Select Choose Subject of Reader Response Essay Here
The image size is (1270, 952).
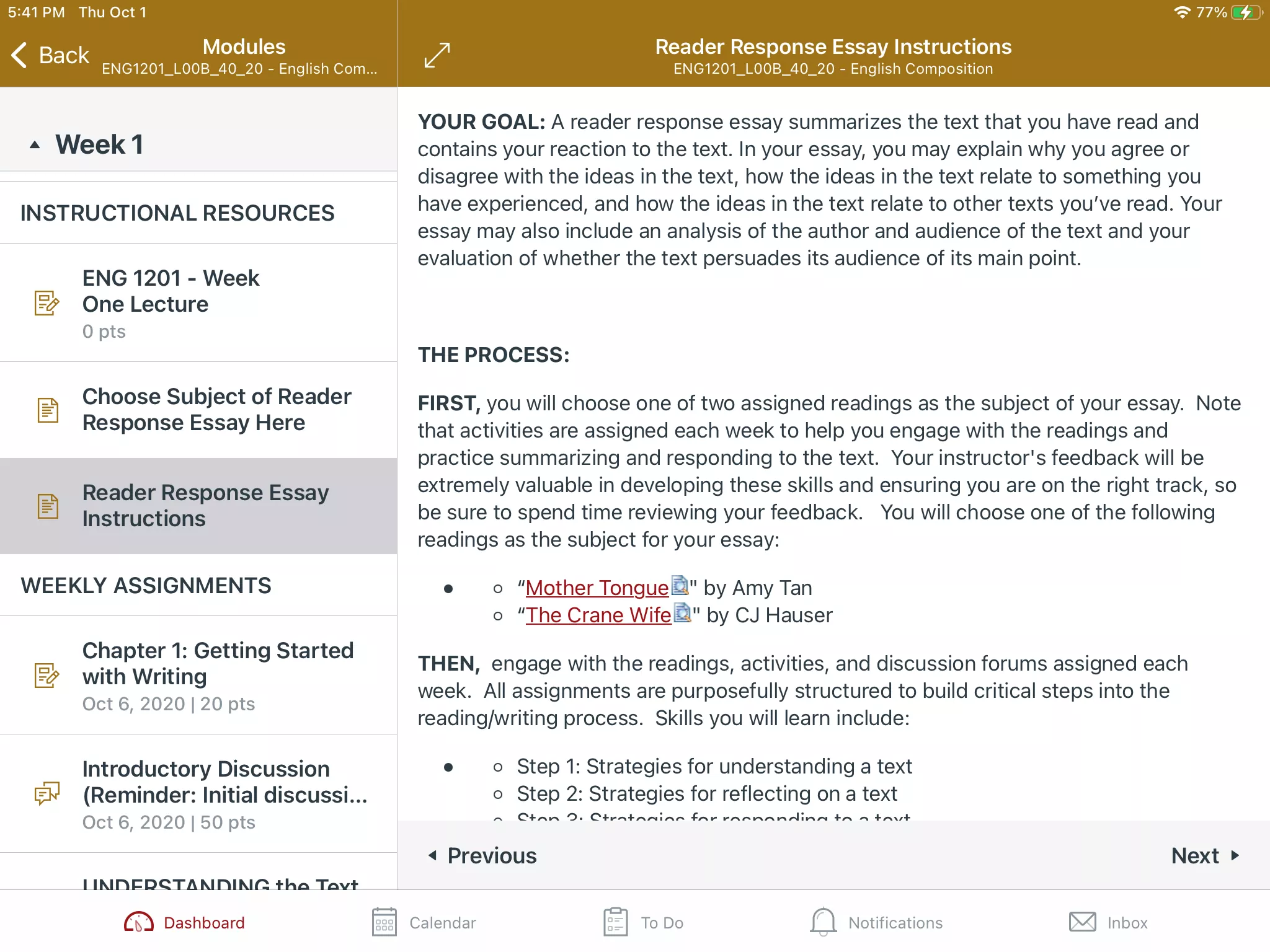(x=198, y=410)
